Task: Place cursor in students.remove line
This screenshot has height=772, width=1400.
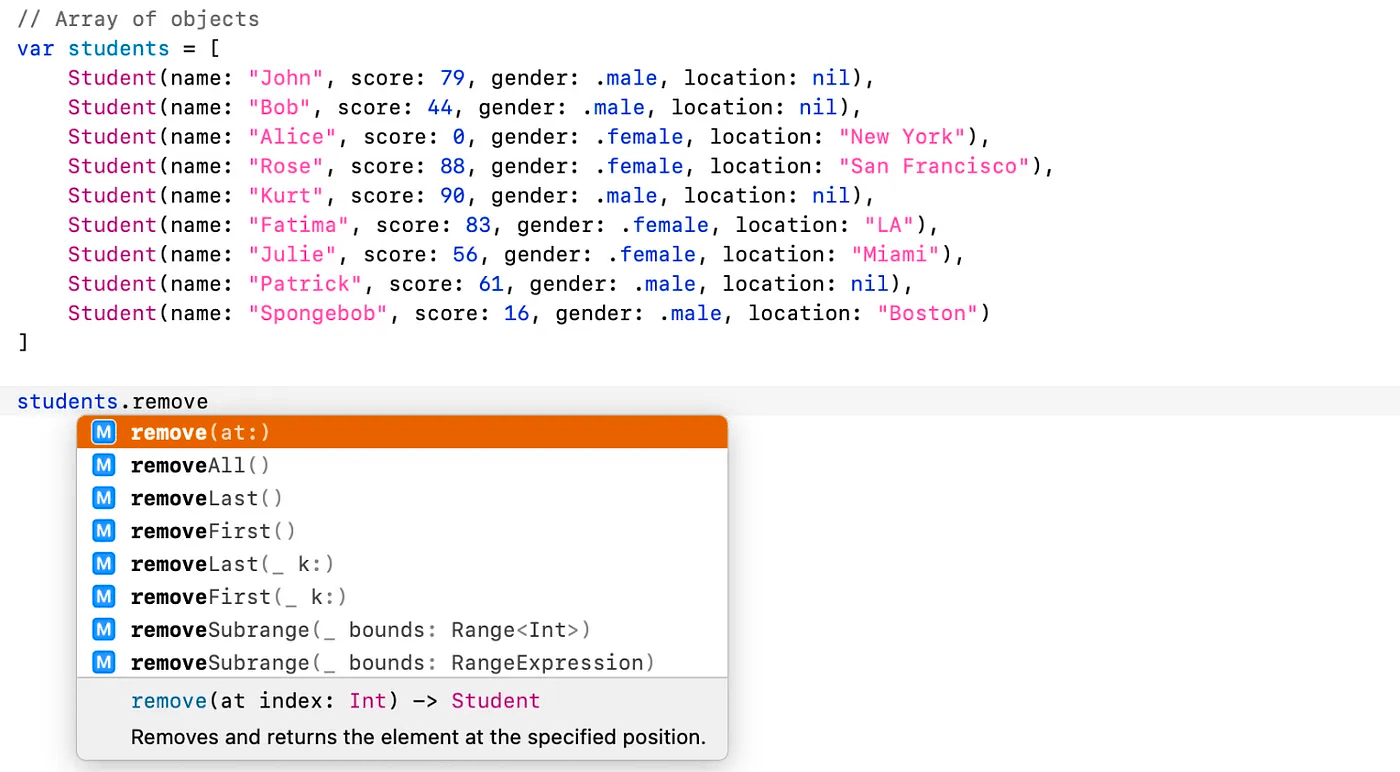Action: pos(700,402)
